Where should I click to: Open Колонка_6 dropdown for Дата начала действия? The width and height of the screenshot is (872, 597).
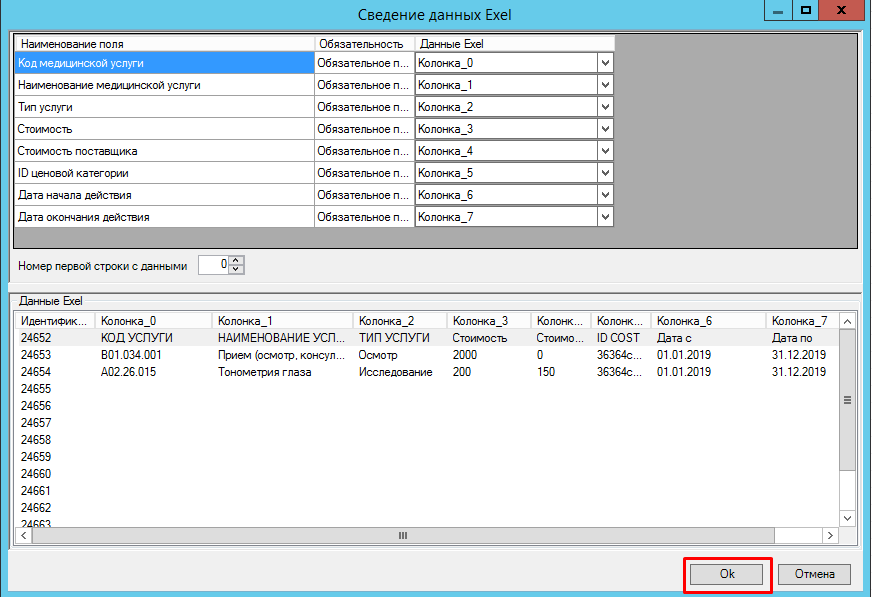tap(604, 195)
